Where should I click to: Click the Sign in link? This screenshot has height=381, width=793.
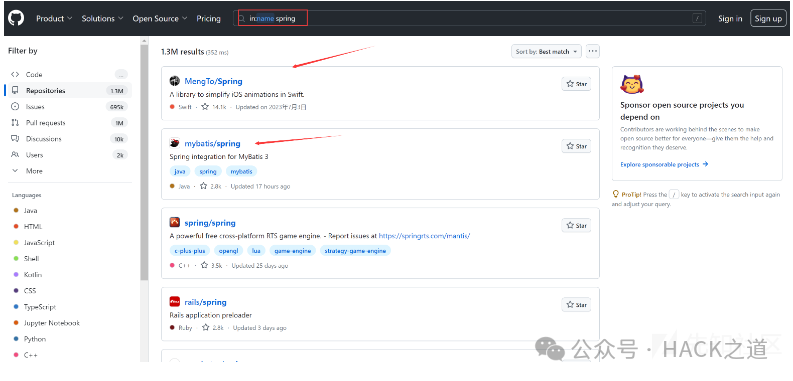pyautogui.click(x=730, y=19)
